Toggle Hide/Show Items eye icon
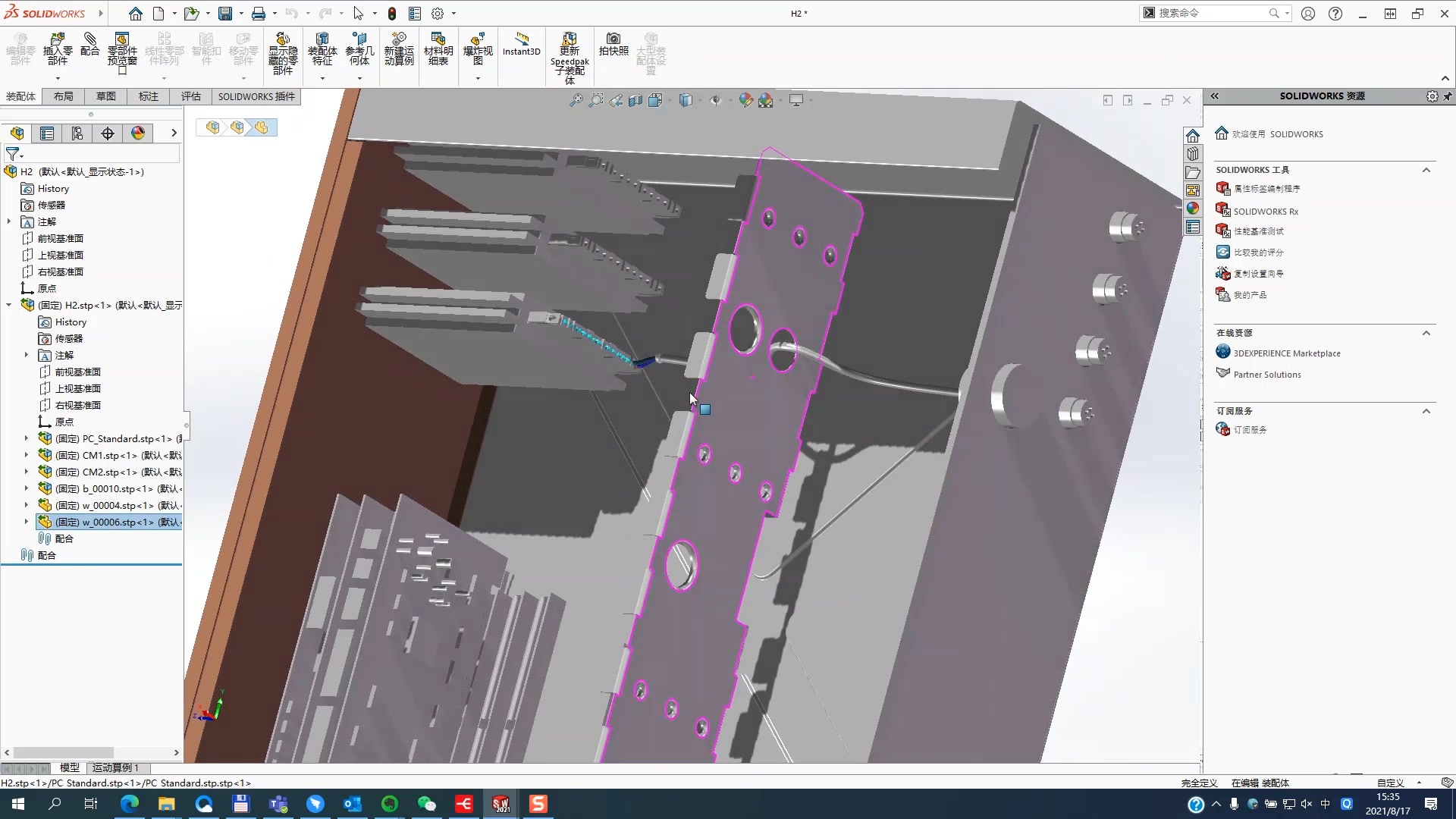Image resolution: width=1456 pixels, height=819 pixels. tap(715, 100)
